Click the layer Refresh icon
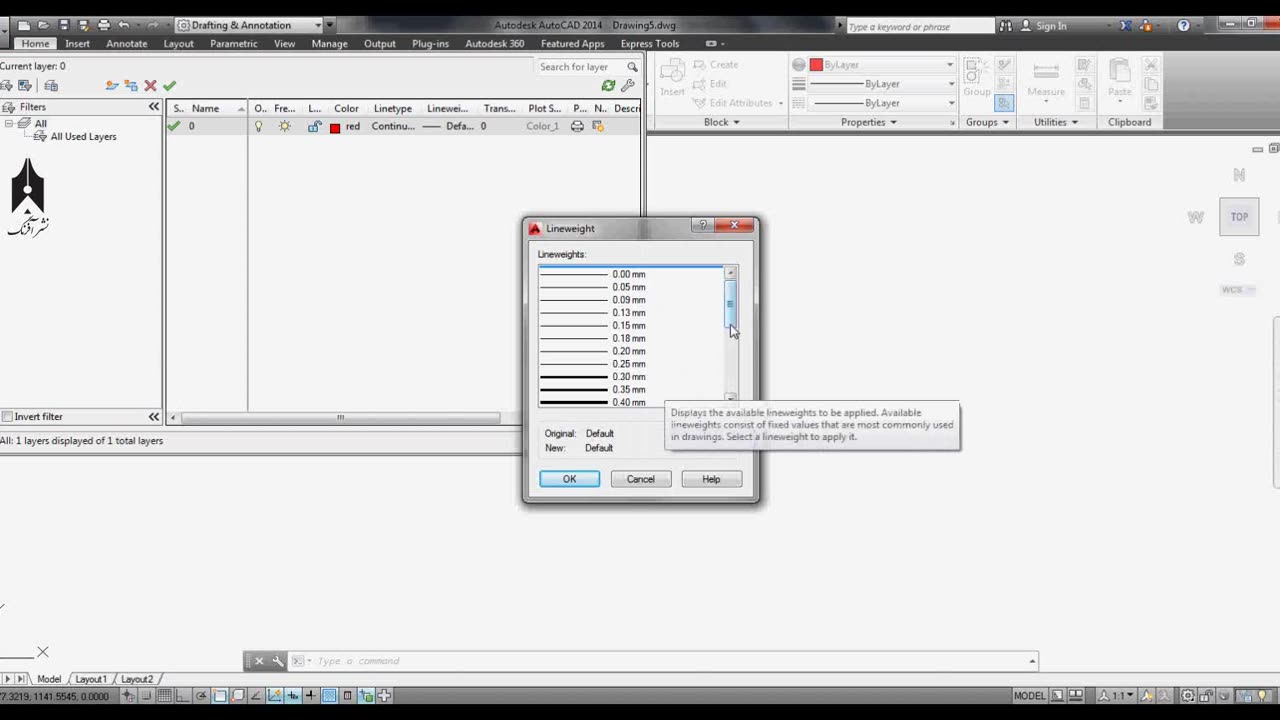Image resolution: width=1280 pixels, height=720 pixels. (608, 86)
